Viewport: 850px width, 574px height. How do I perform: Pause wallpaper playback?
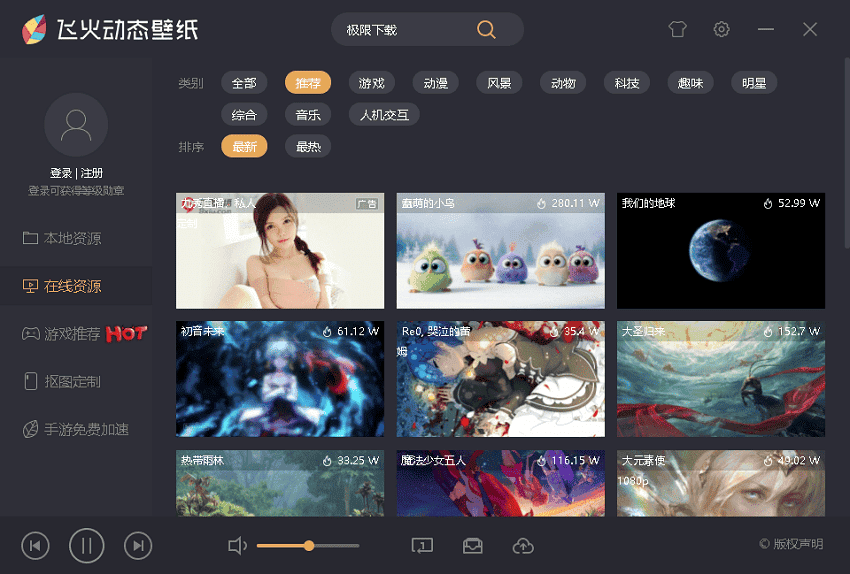point(86,546)
